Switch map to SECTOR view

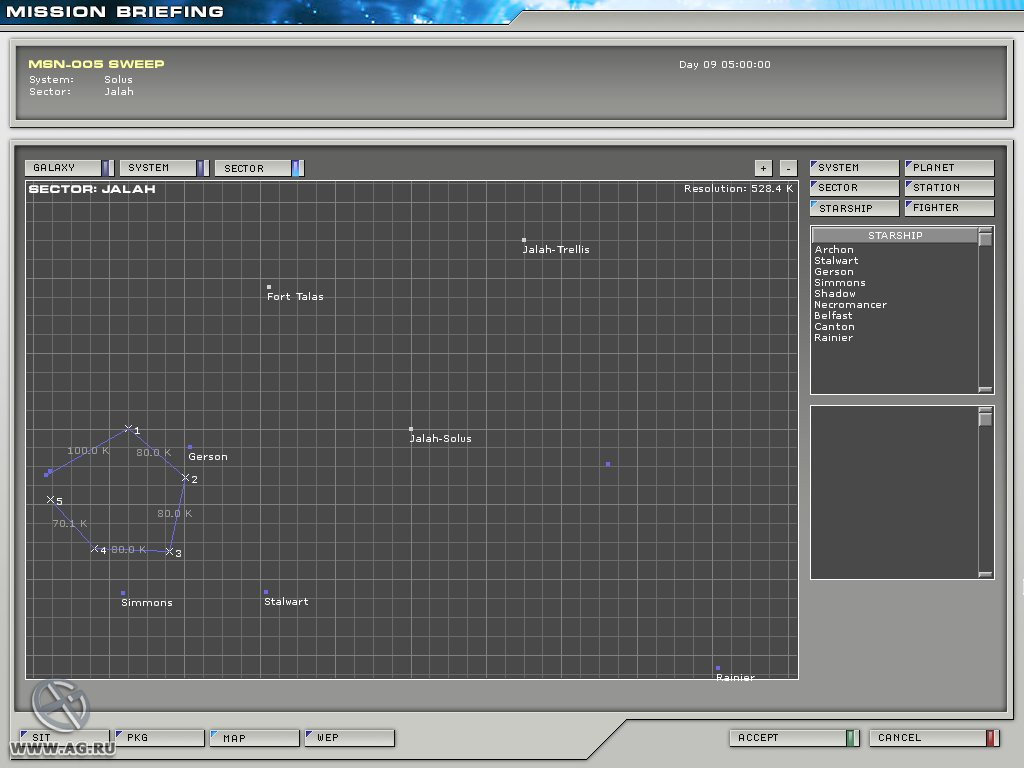click(x=259, y=168)
